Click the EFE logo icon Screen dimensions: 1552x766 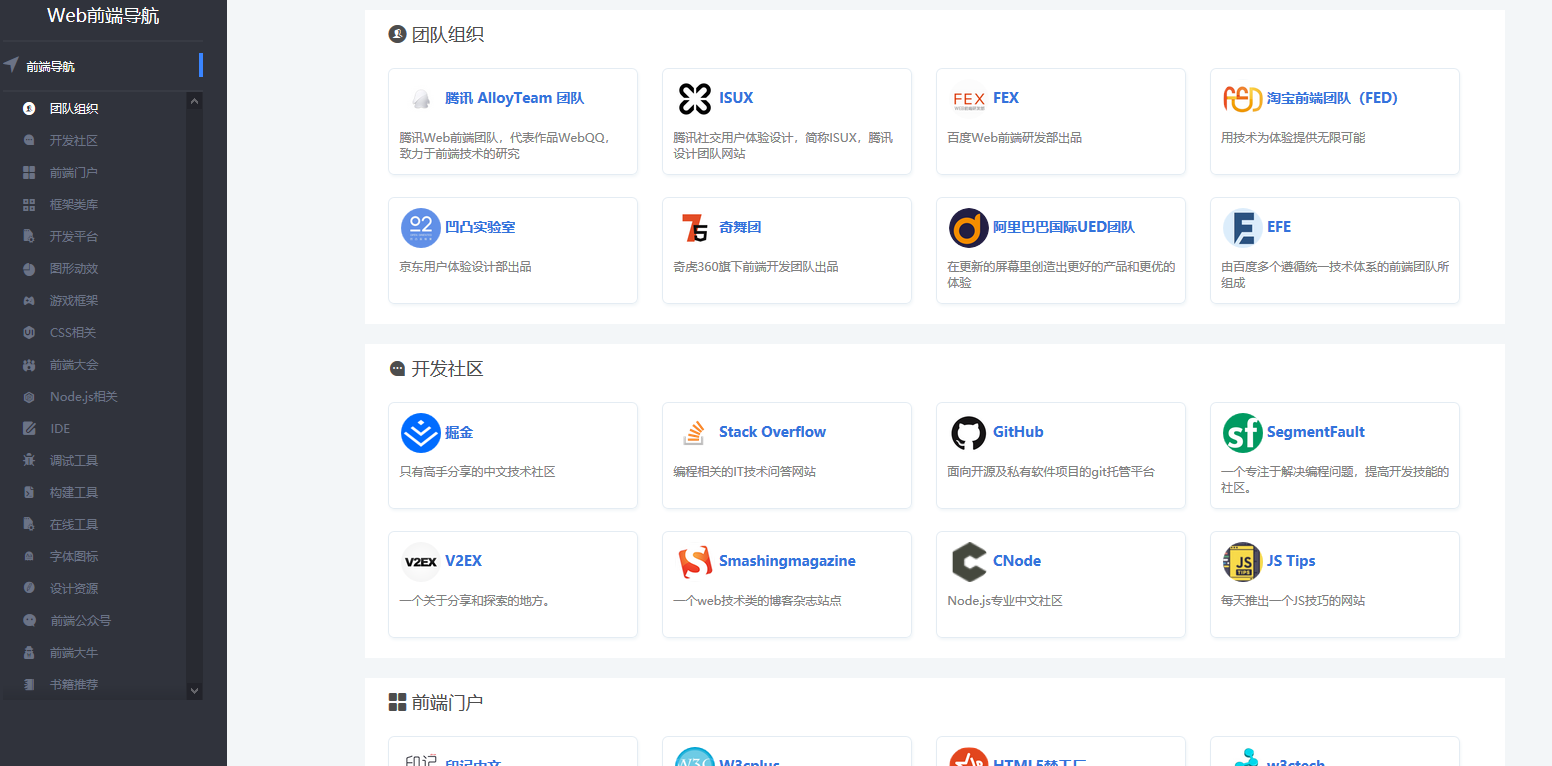[x=1243, y=228]
